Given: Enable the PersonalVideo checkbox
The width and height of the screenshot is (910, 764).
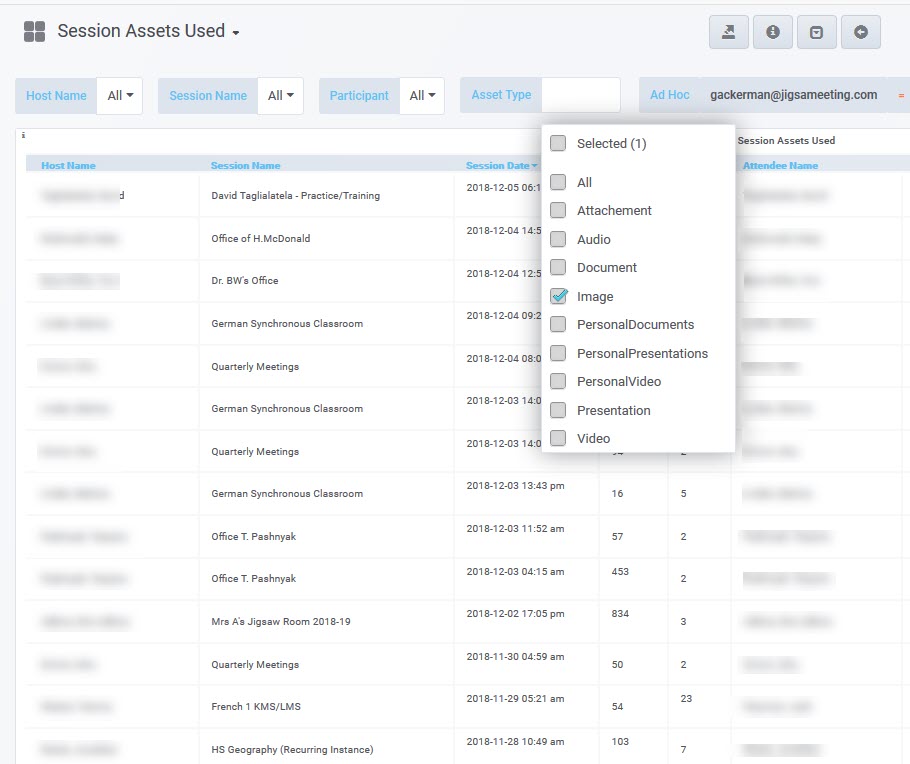Looking at the screenshot, I should click(558, 381).
